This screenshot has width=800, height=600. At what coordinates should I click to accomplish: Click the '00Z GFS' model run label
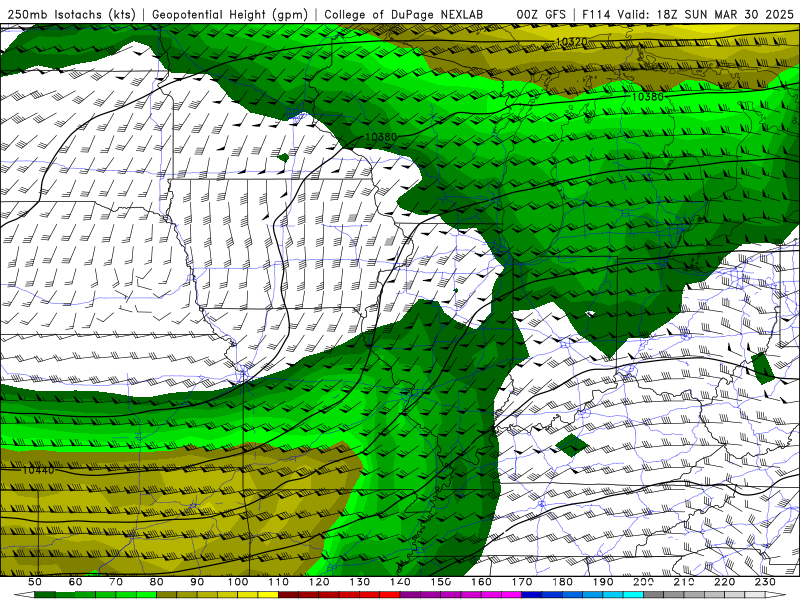(541, 14)
